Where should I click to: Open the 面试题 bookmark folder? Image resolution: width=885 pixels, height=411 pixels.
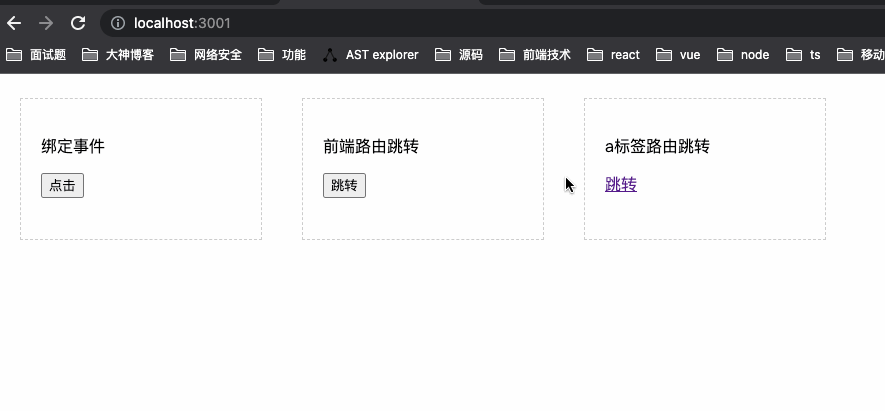[36, 55]
